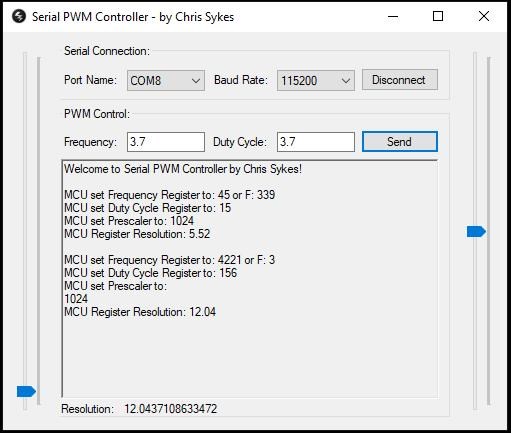
Task: Click the Baud Rate dropdown arrow
Action: coord(346,81)
